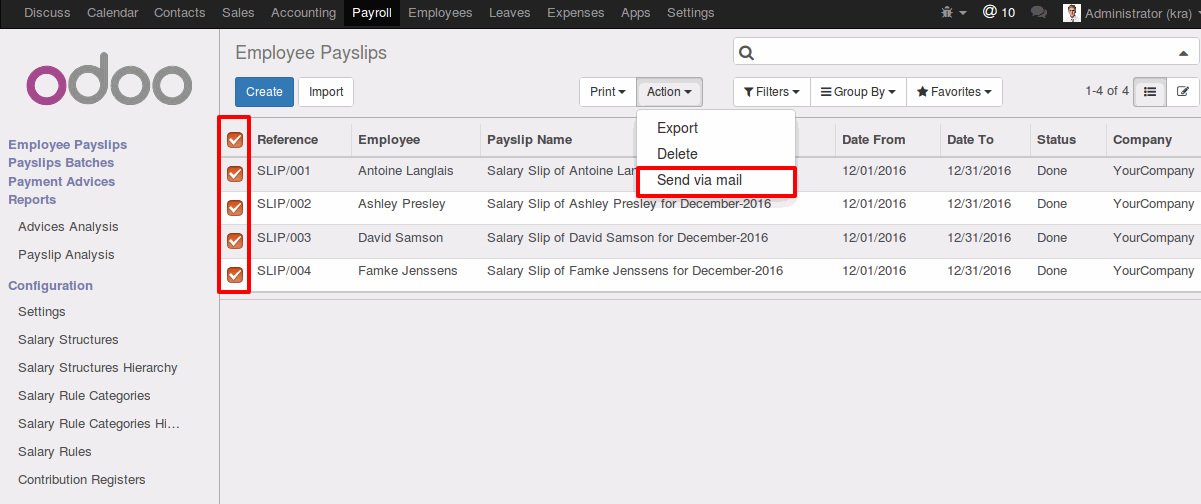1201x504 pixels.
Task: Uncheck the SLIP/002 row checkbox
Action: coord(235,208)
